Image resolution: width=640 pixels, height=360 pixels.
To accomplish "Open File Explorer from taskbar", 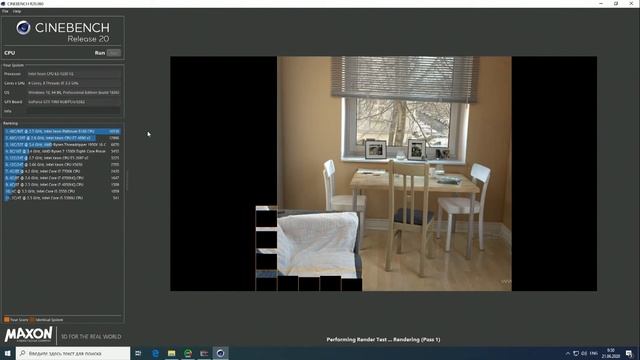I will (171, 353).
